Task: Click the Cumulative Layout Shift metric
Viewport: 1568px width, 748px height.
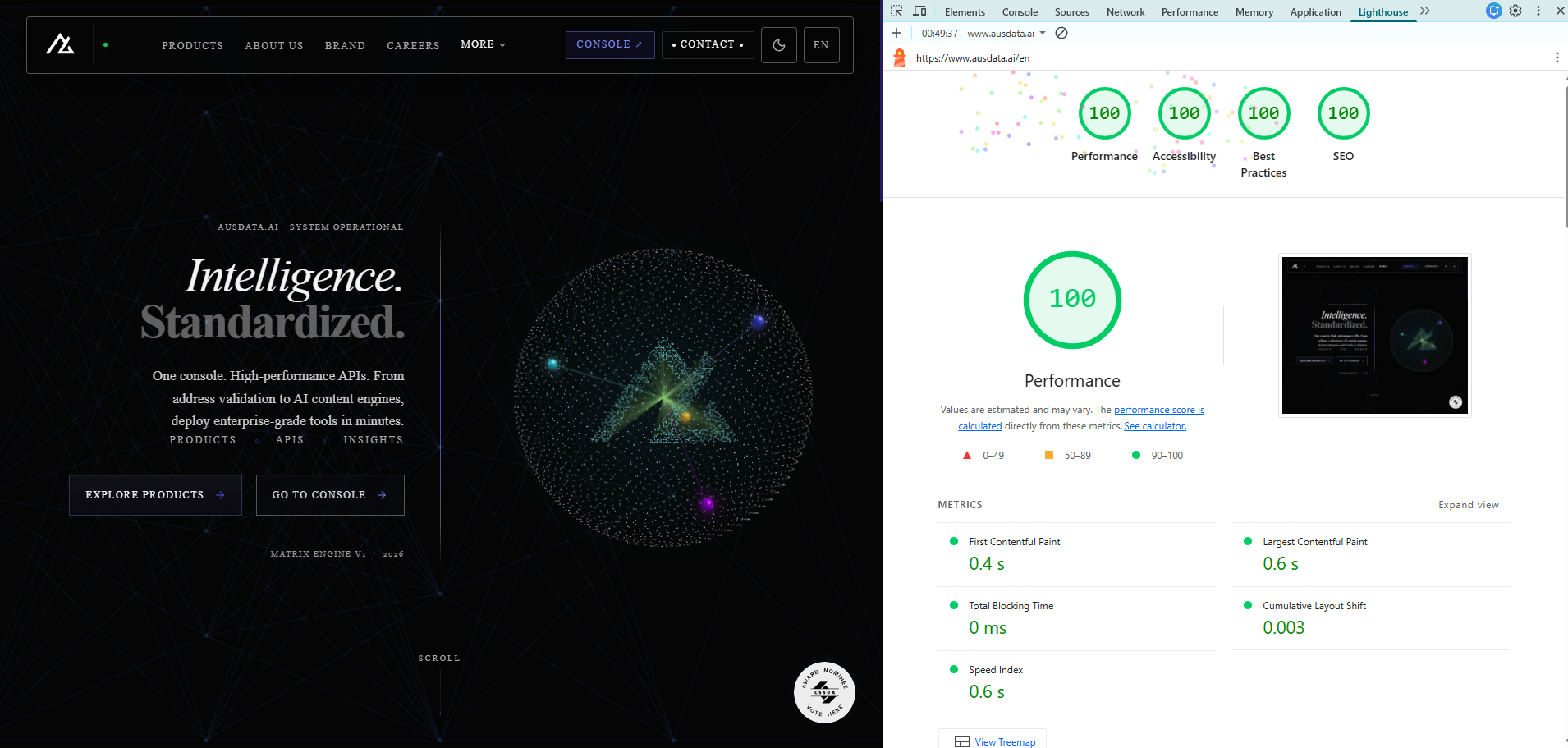Action: (x=1370, y=618)
